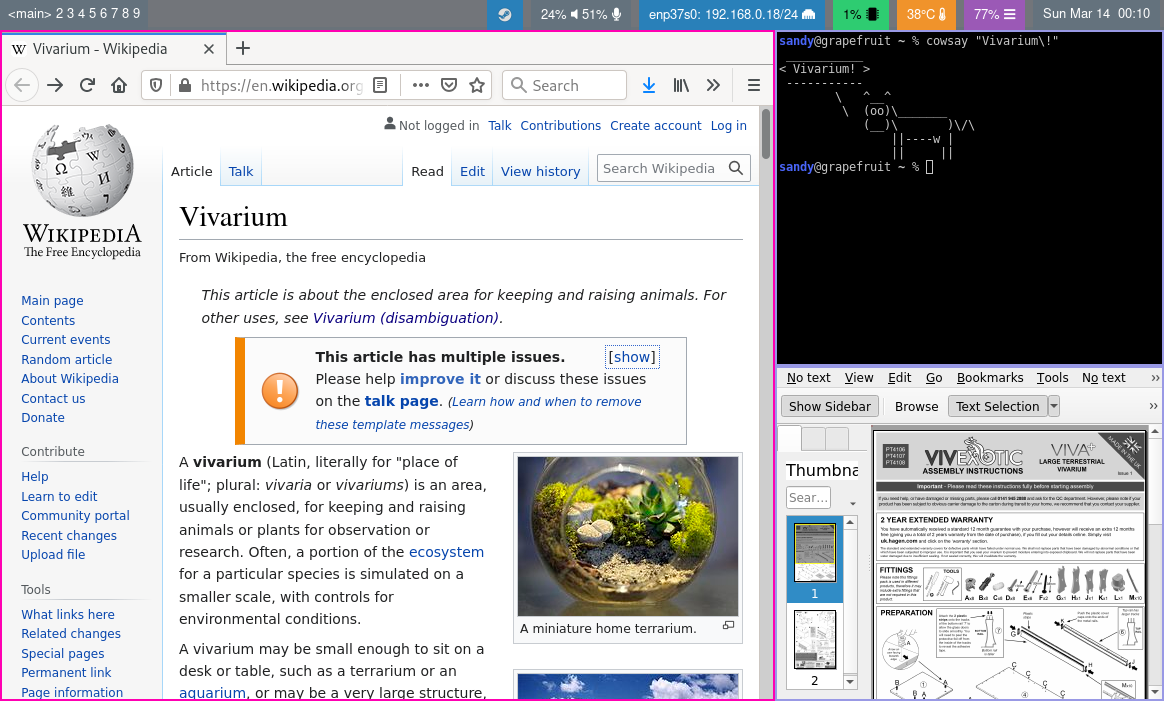Open the Firefox downloads arrow
Screen dimensions: 1164x701
pos(649,85)
